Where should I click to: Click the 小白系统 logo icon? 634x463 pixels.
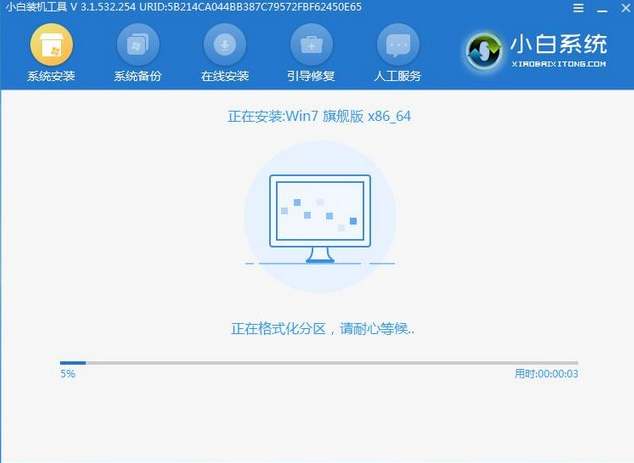[484, 51]
